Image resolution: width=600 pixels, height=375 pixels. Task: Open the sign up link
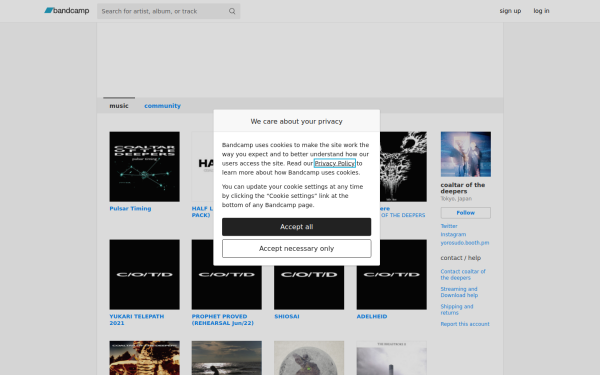(510, 11)
